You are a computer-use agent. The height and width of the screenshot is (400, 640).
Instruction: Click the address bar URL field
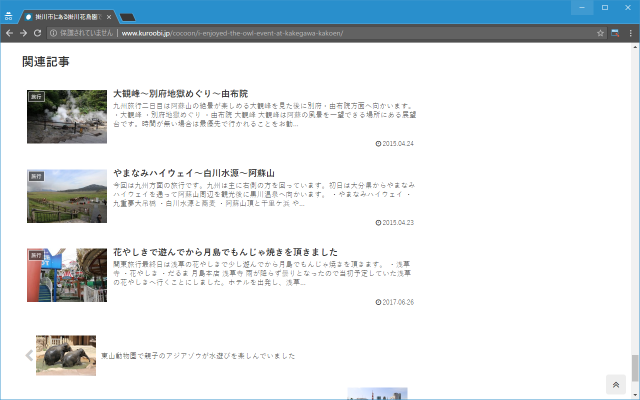tap(300, 33)
